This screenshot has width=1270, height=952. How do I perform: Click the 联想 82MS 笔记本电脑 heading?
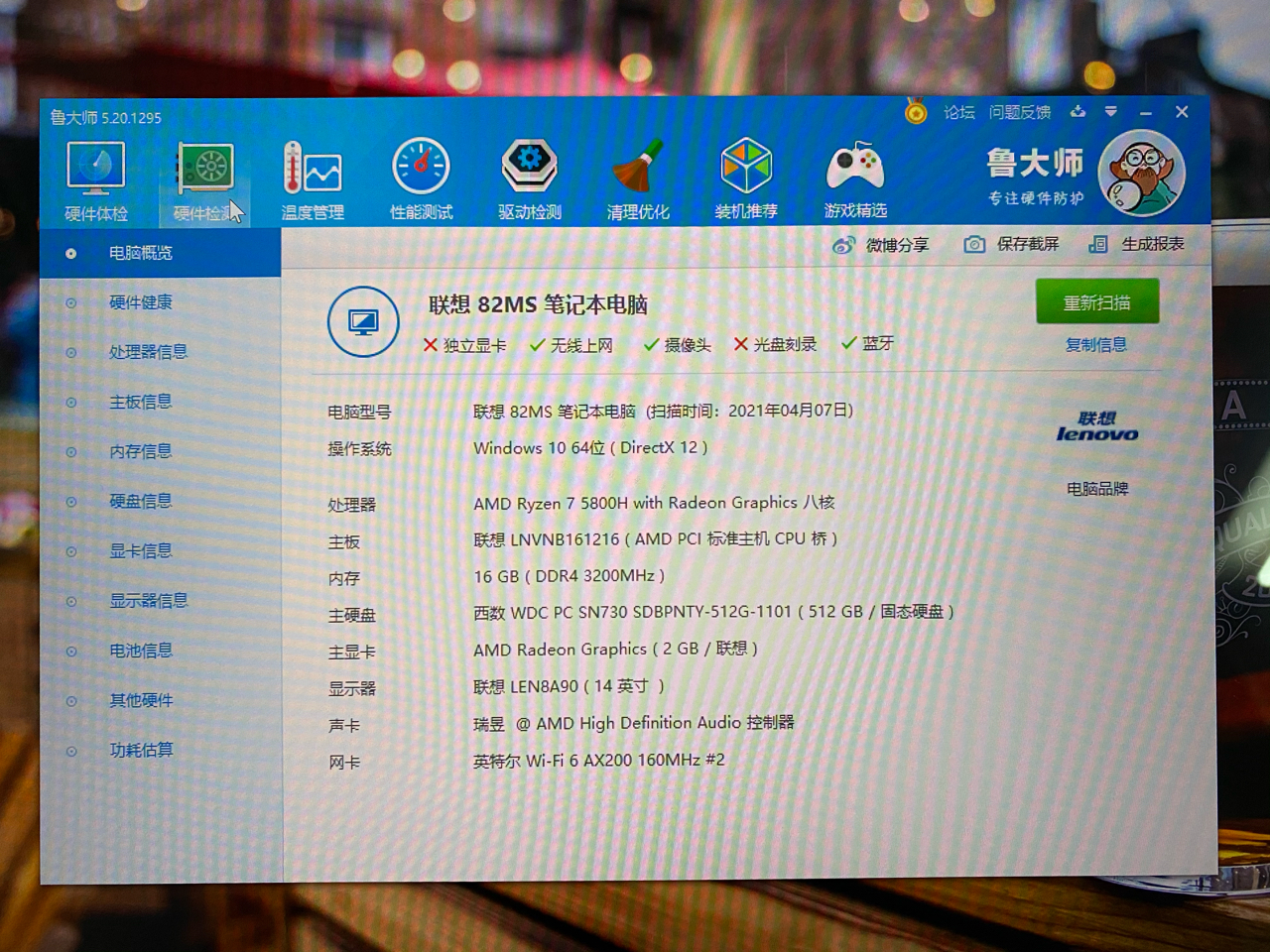pos(538,304)
